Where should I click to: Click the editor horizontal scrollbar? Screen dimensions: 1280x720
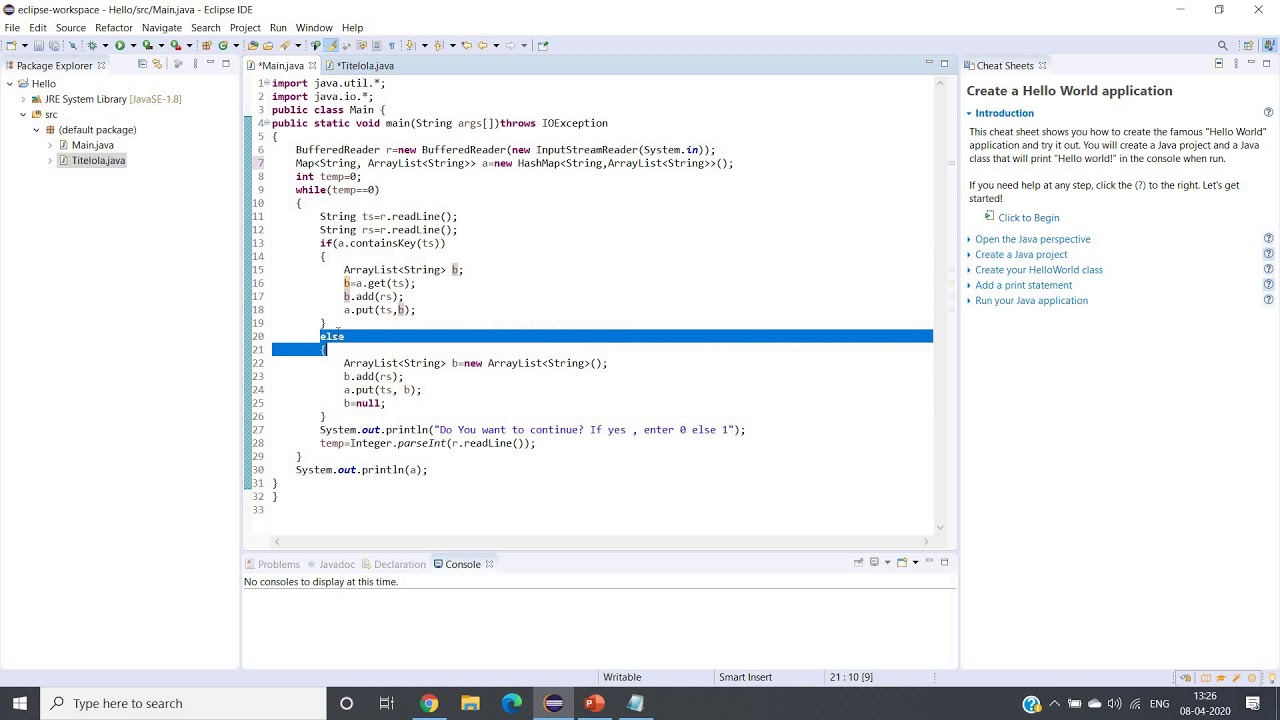(x=600, y=542)
